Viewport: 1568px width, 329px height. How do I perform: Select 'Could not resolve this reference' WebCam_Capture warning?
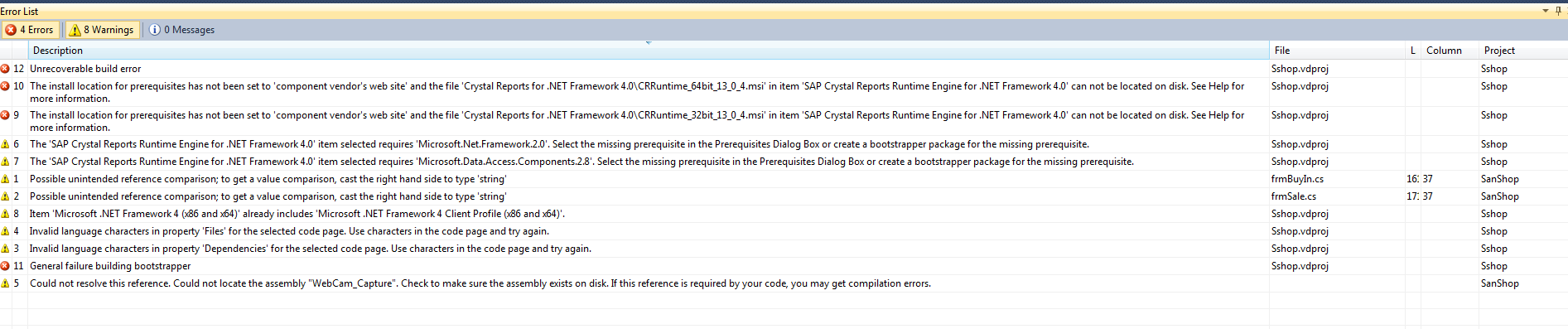(480, 283)
